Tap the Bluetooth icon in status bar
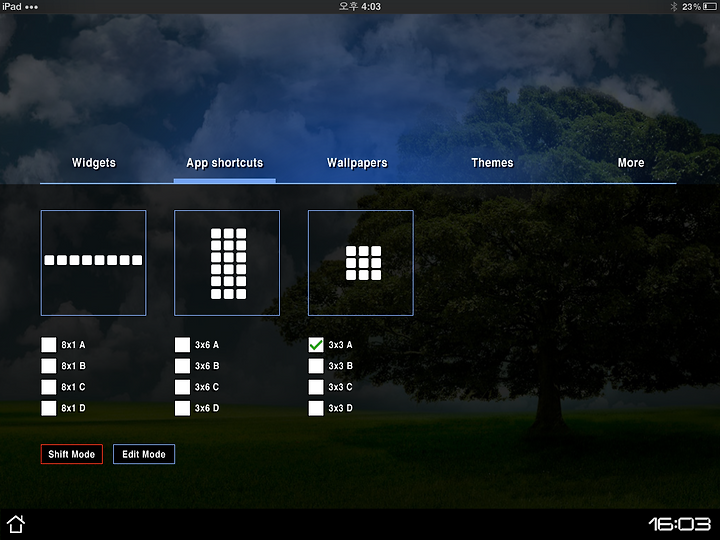Image resolution: width=720 pixels, height=540 pixels. pos(674,6)
